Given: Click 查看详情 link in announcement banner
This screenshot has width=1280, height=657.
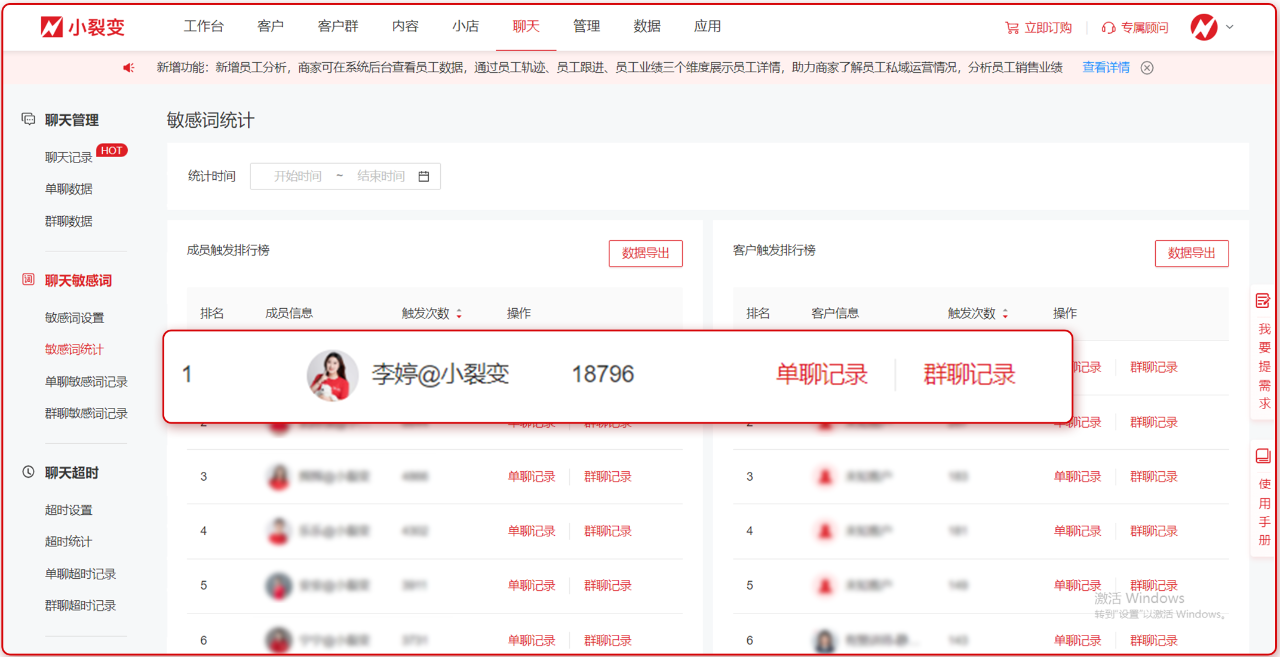Looking at the screenshot, I should tap(1106, 68).
